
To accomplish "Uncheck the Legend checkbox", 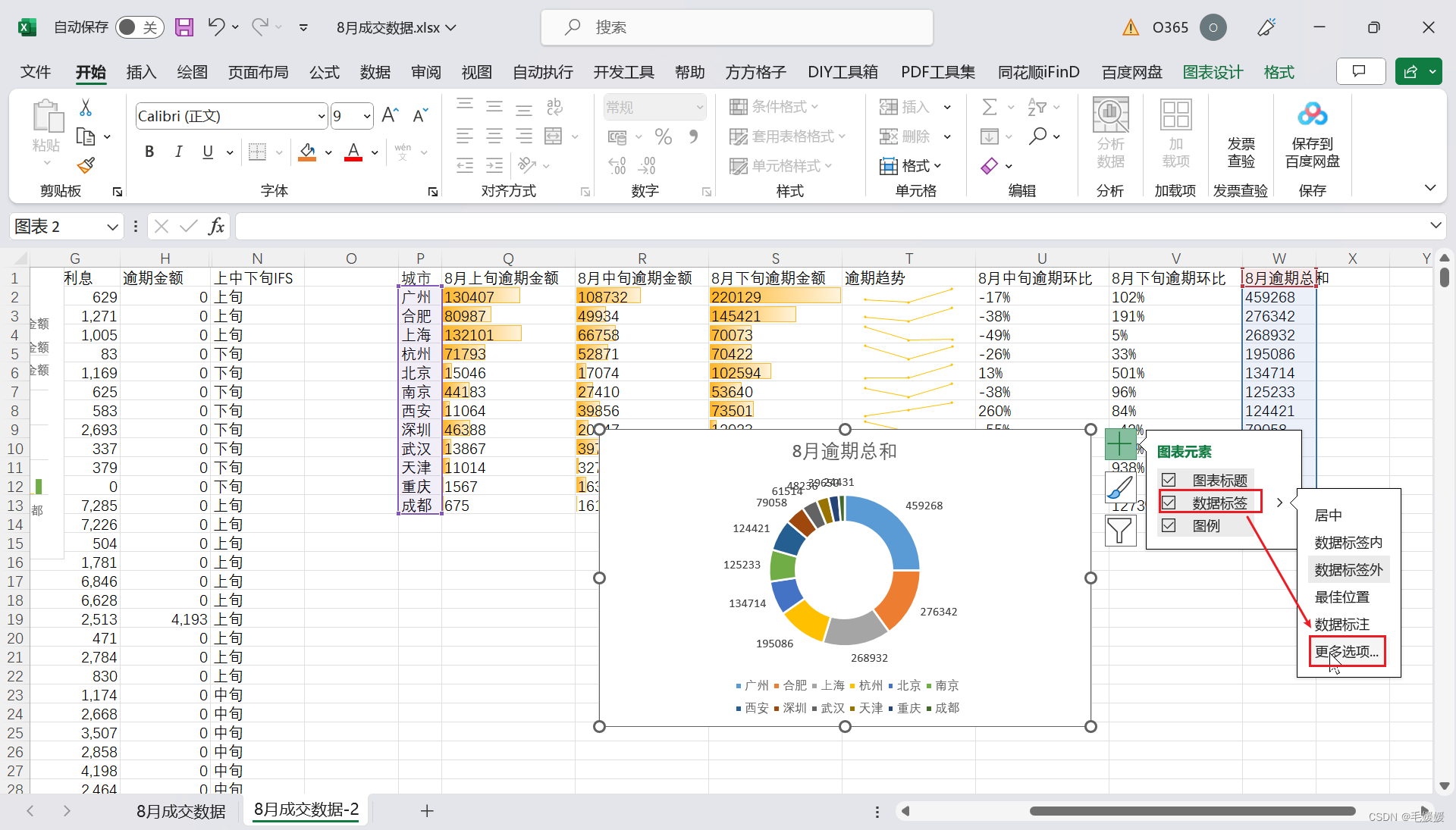I will click(1169, 525).
